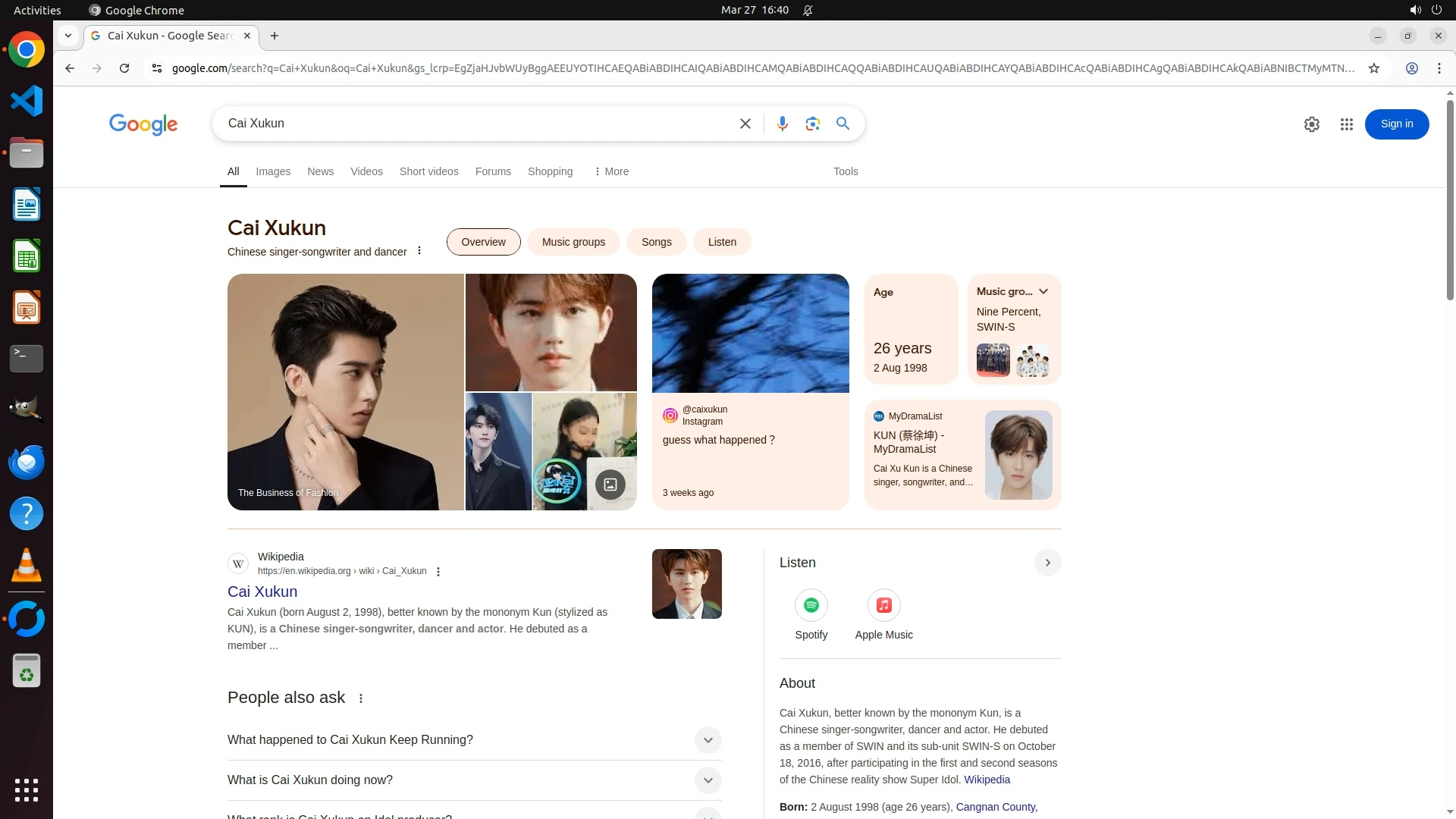
Task: Open the More search filters dropdown
Action: [611, 171]
